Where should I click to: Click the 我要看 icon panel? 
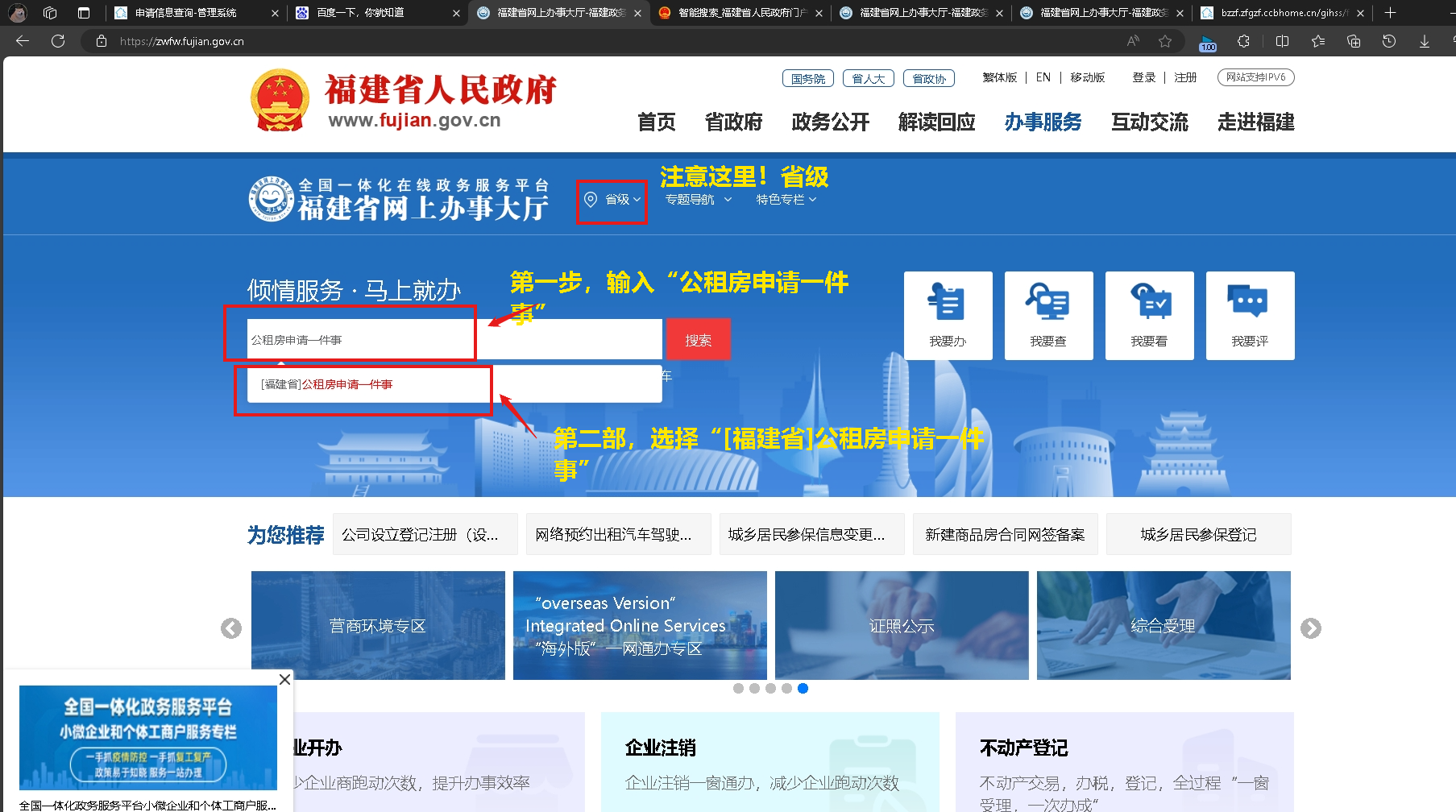[1149, 315]
